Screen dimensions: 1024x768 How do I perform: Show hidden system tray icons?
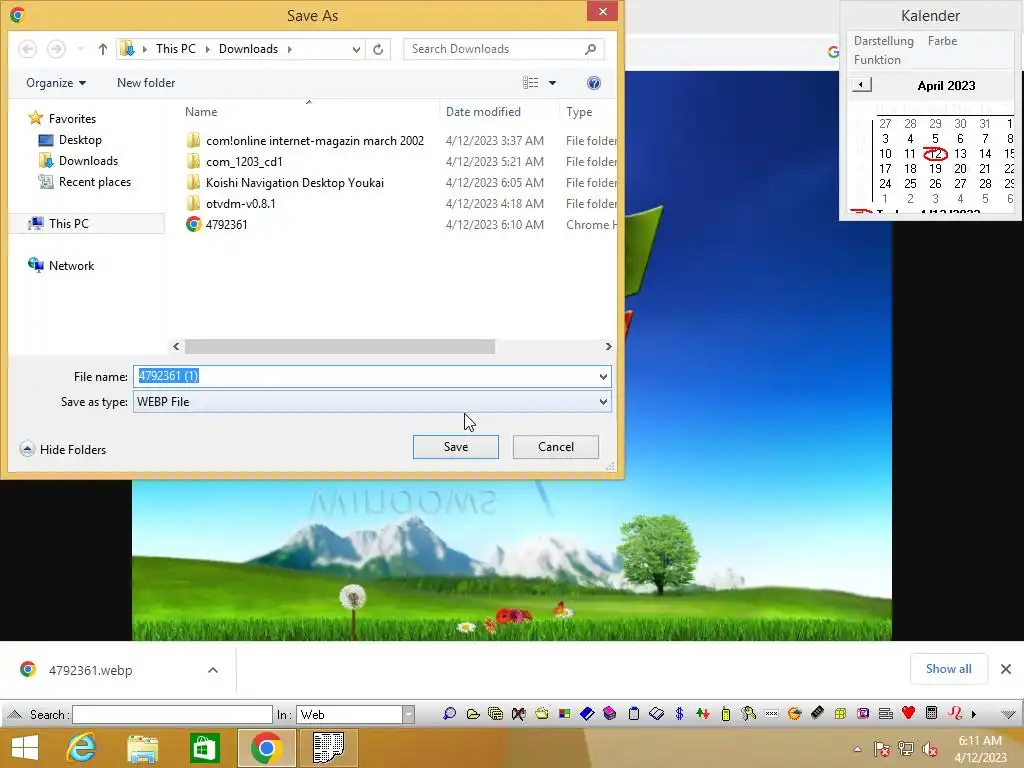tap(857, 749)
